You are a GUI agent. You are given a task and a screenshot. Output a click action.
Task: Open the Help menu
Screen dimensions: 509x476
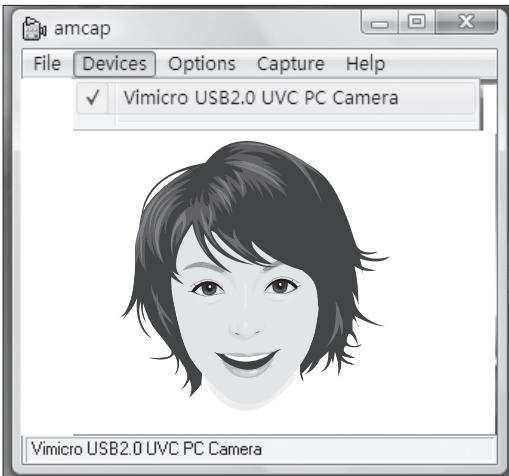[366, 64]
